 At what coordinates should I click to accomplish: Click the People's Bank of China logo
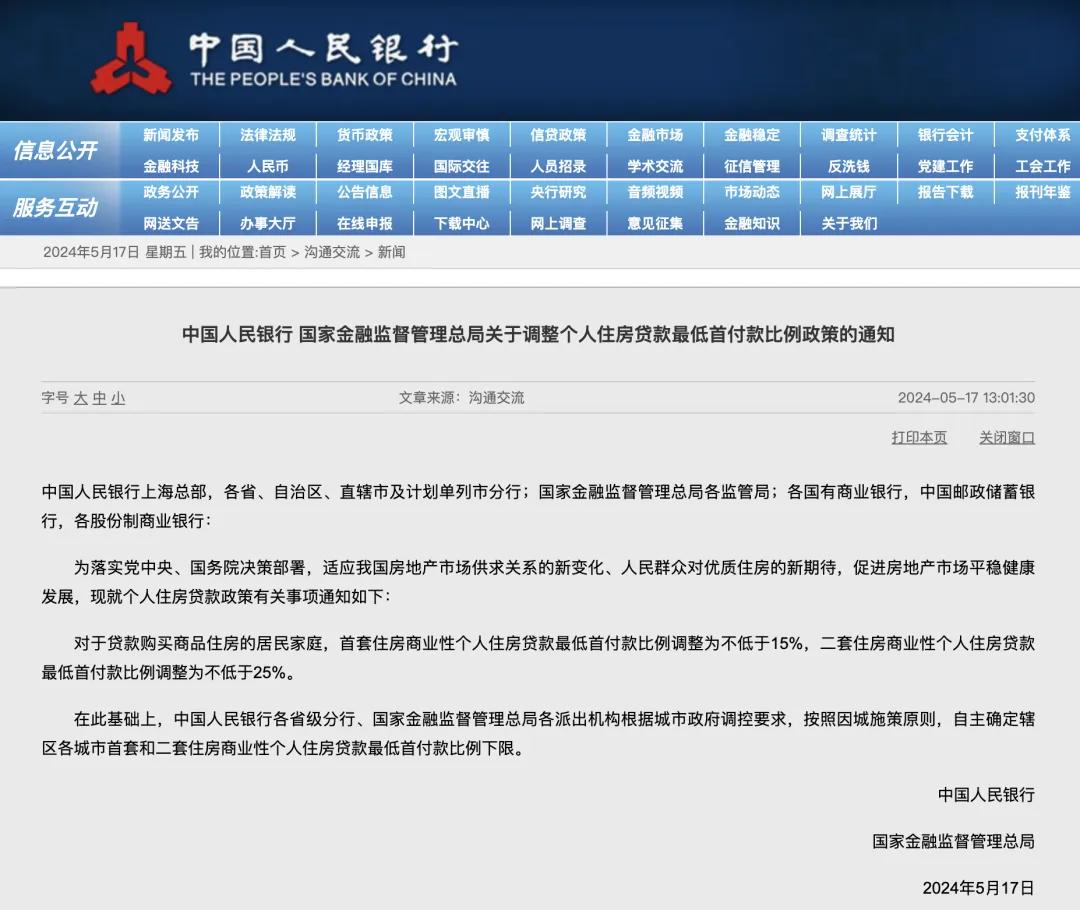(135, 55)
